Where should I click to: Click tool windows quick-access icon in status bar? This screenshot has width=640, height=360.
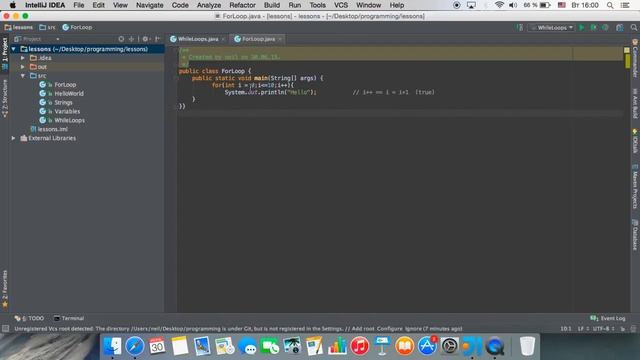pyautogui.click(x=5, y=329)
